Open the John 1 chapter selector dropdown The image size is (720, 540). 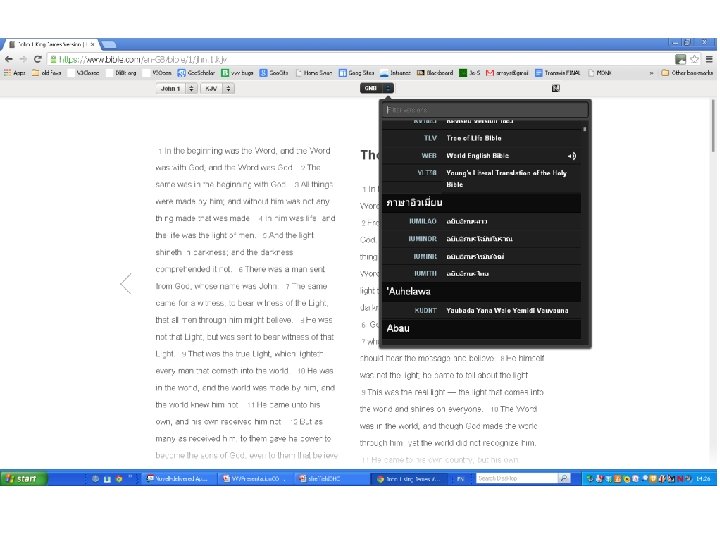pos(176,88)
